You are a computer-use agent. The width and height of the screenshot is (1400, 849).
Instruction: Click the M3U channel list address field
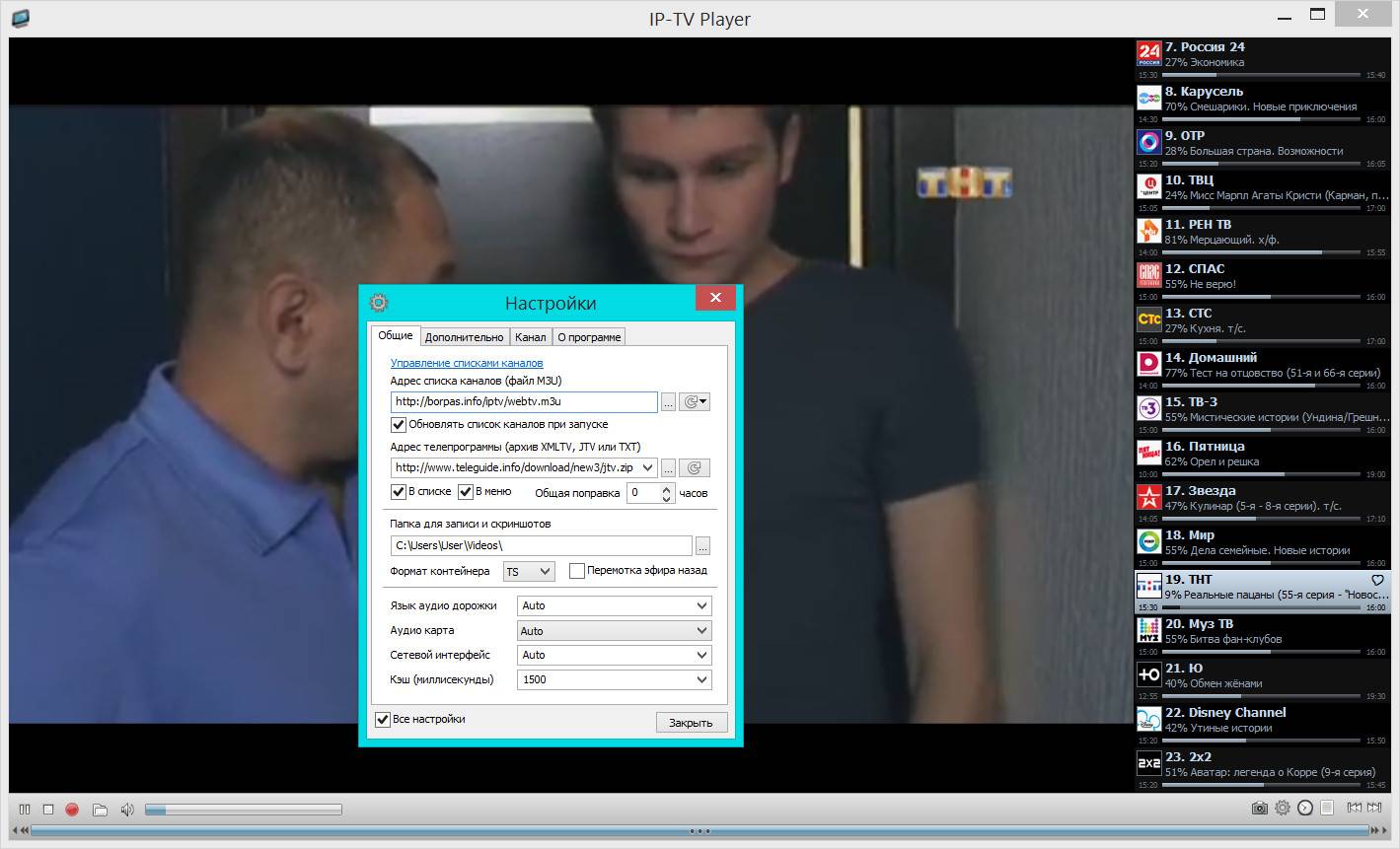(x=524, y=402)
